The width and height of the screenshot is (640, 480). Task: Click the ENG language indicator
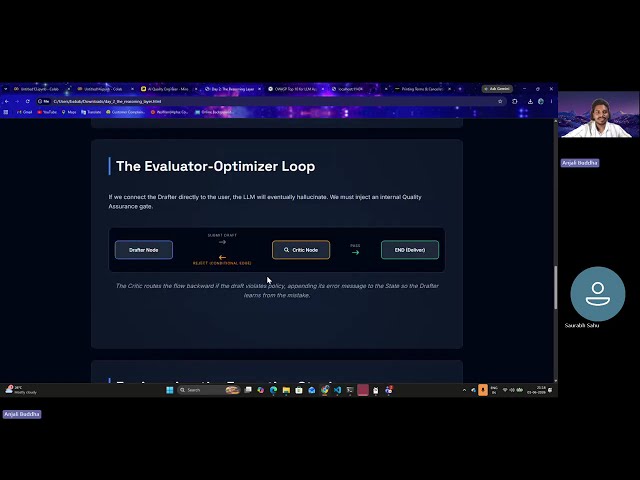tap(494, 390)
